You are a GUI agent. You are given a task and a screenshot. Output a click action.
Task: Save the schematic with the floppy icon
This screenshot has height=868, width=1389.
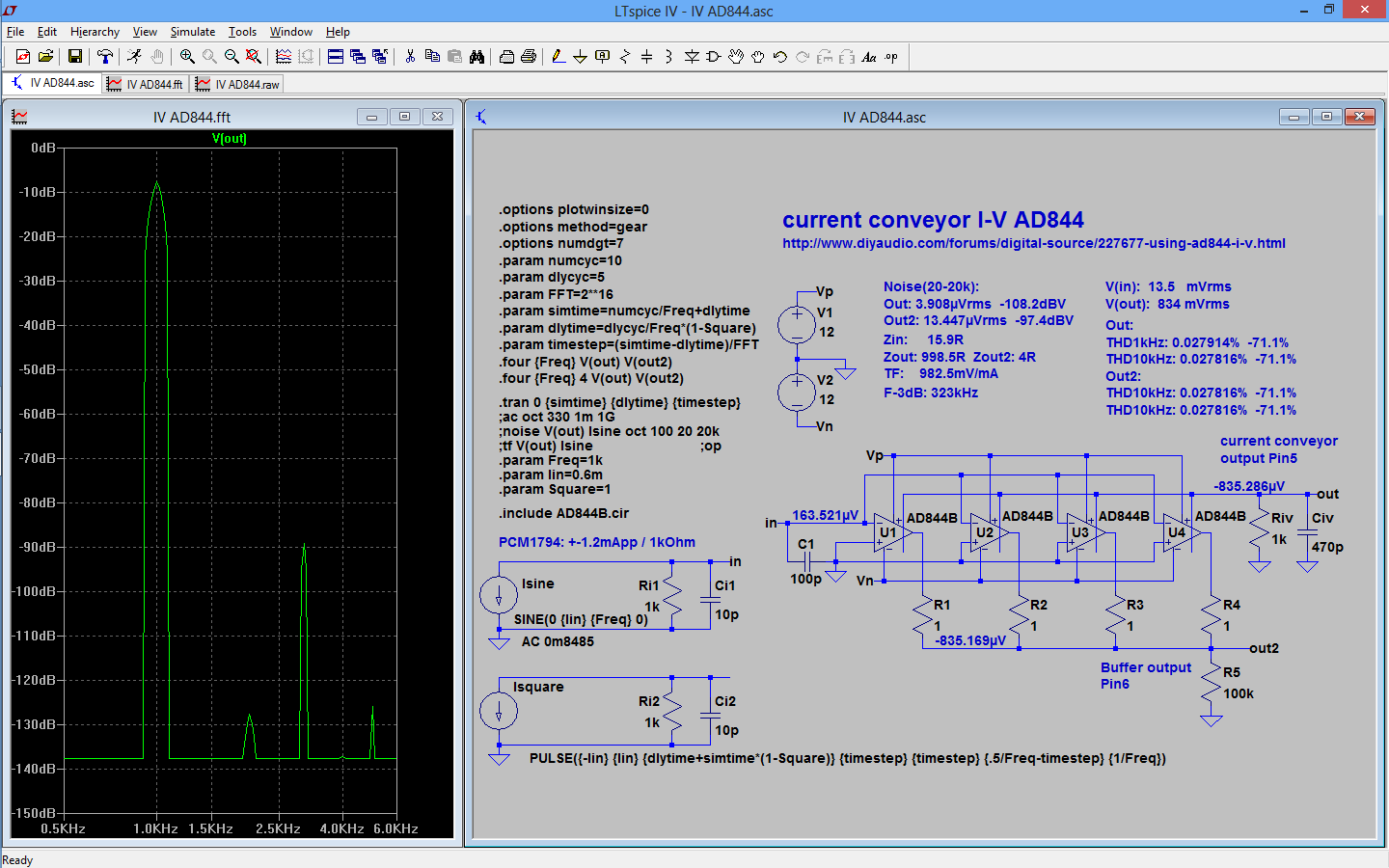74,57
